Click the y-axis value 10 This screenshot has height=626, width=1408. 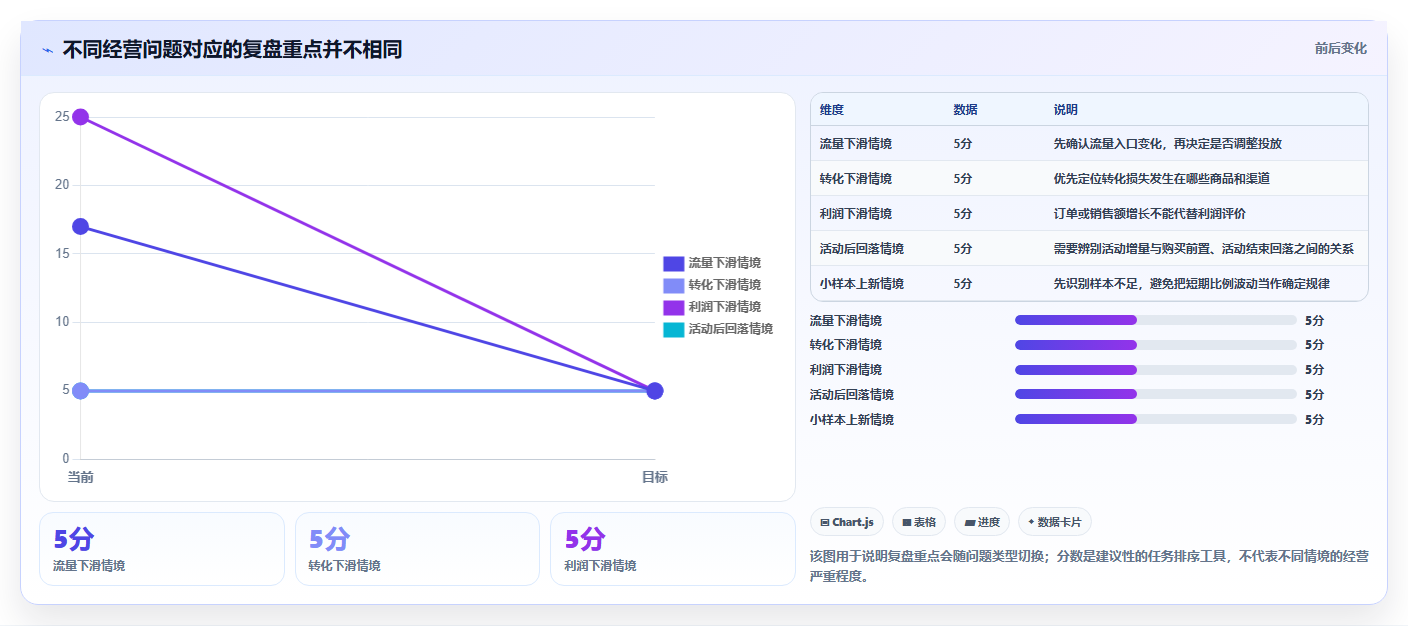(x=62, y=322)
